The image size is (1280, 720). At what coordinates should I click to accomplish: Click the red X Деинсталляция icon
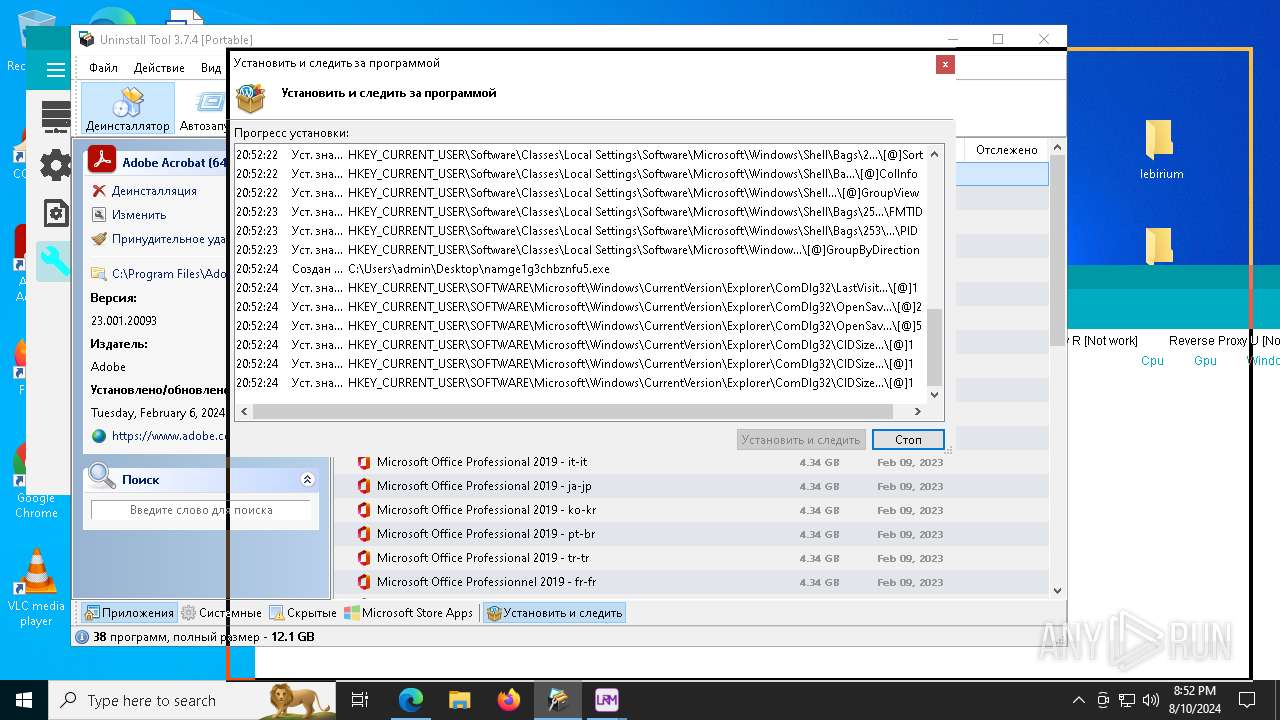tap(98, 191)
